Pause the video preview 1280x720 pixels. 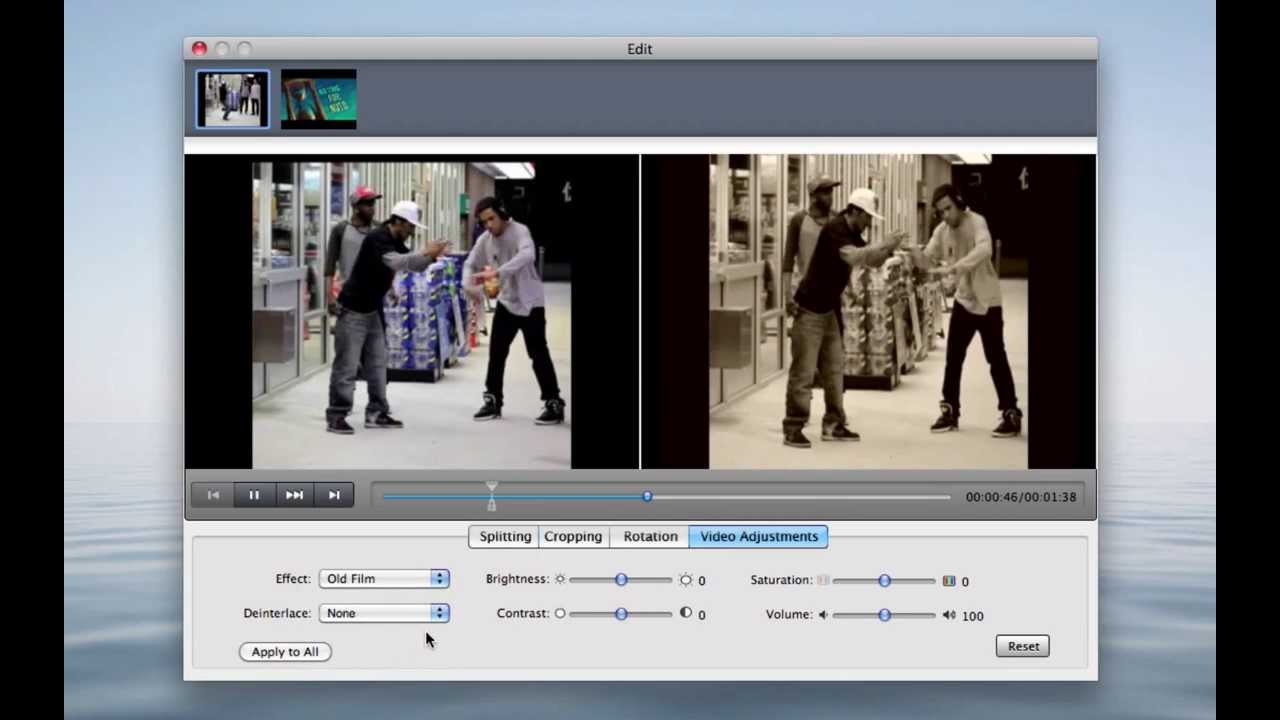click(254, 495)
